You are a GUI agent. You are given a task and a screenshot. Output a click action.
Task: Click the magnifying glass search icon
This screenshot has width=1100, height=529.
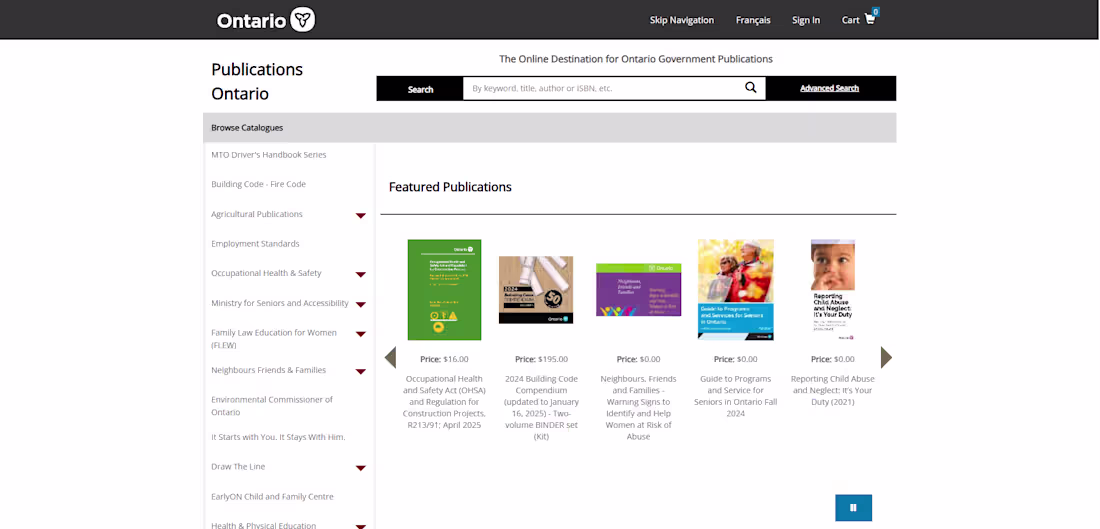click(751, 88)
